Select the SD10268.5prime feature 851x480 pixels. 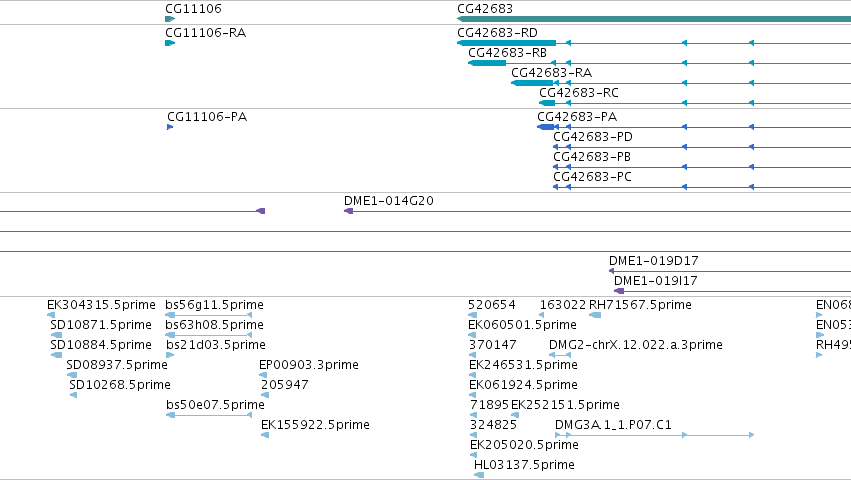click(120, 386)
